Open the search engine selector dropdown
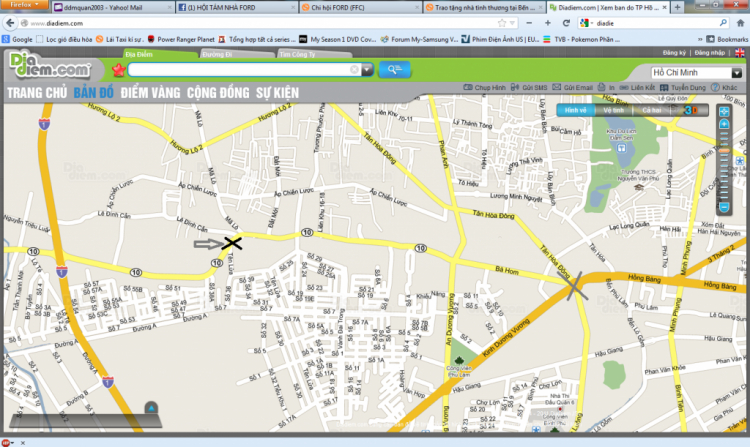The width and height of the screenshot is (750, 447). tap(586, 22)
